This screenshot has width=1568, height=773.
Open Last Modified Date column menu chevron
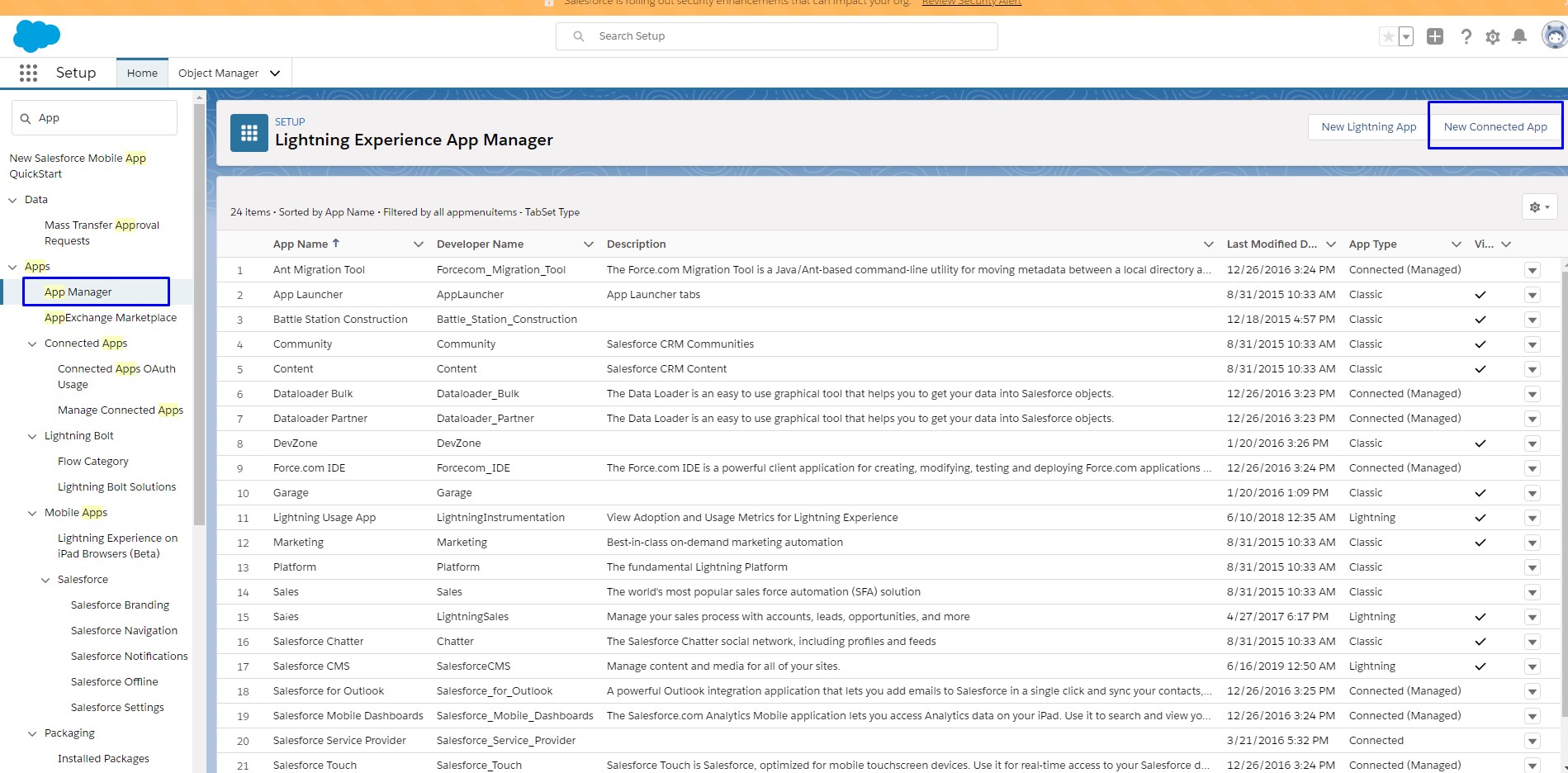(1331, 244)
